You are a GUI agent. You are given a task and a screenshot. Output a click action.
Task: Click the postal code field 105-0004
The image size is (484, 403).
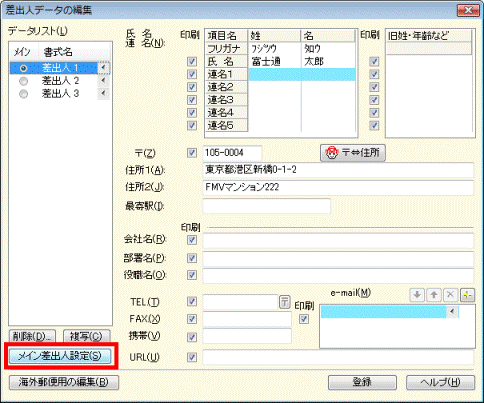(x=232, y=153)
